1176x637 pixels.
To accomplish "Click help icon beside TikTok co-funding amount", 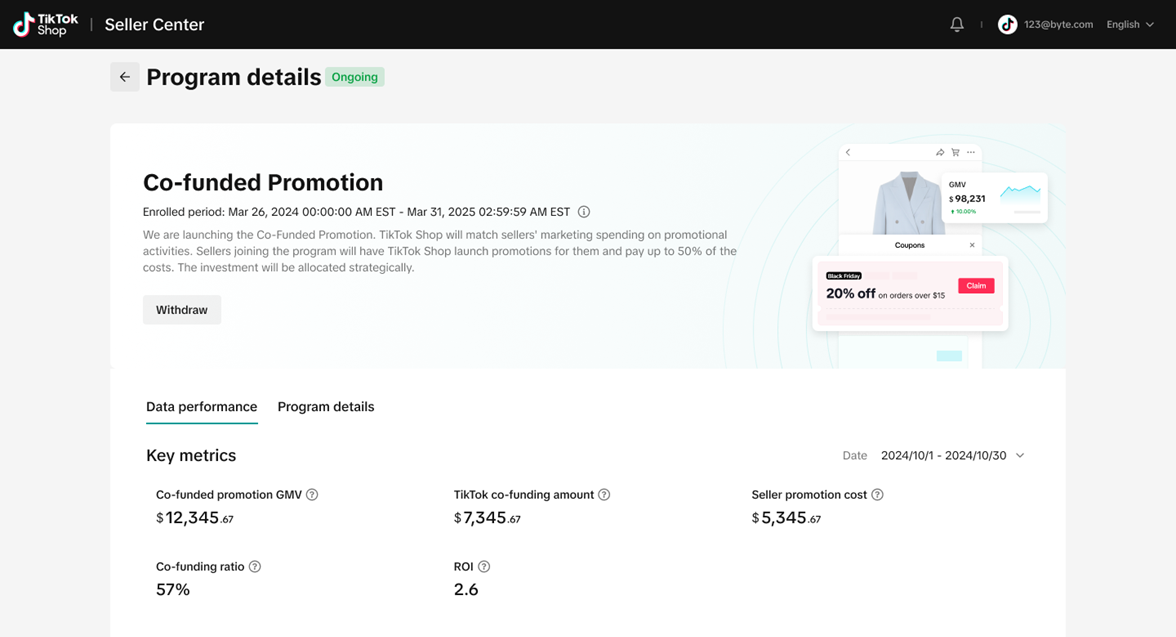I will [x=604, y=495].
